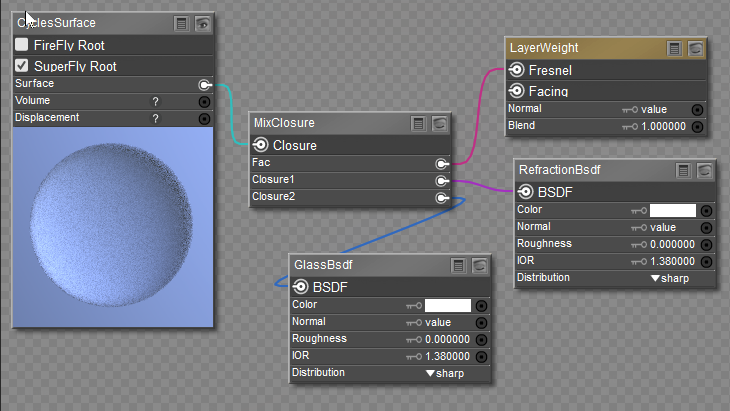Click the RefractionBsdf Roughness input socket
Viewport: 730px width, 411px height.
[706, 245]
